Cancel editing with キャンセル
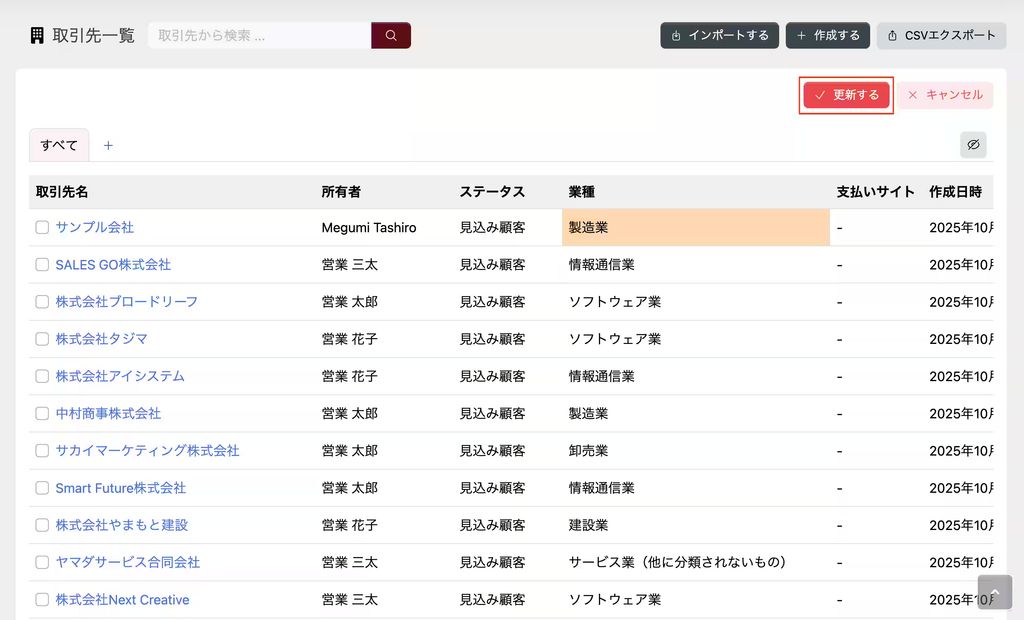 tap(945, 95)
